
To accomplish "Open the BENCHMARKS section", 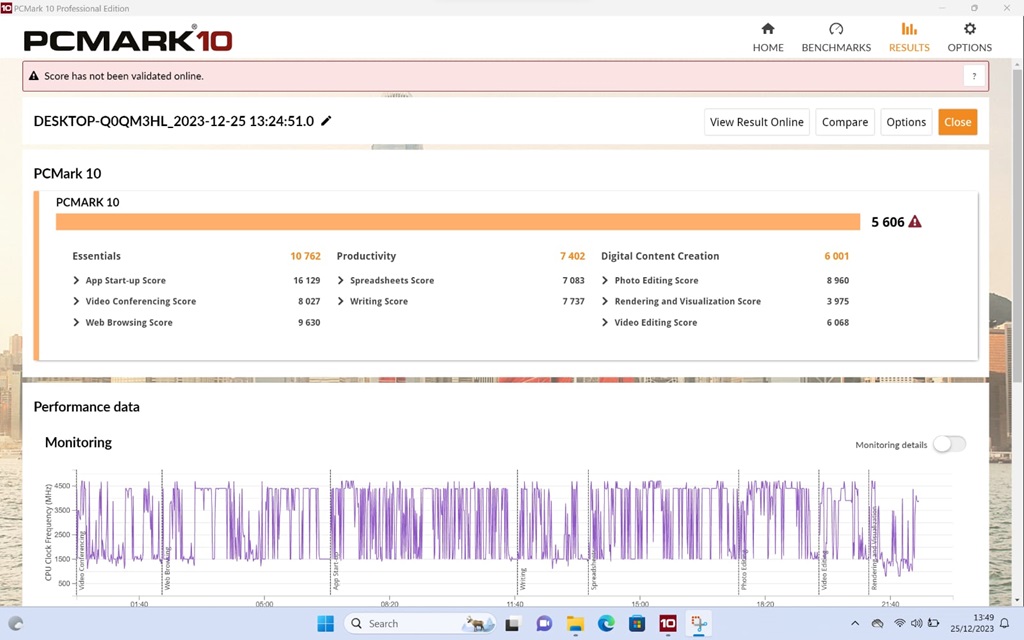I will click(x=836, y=37).
